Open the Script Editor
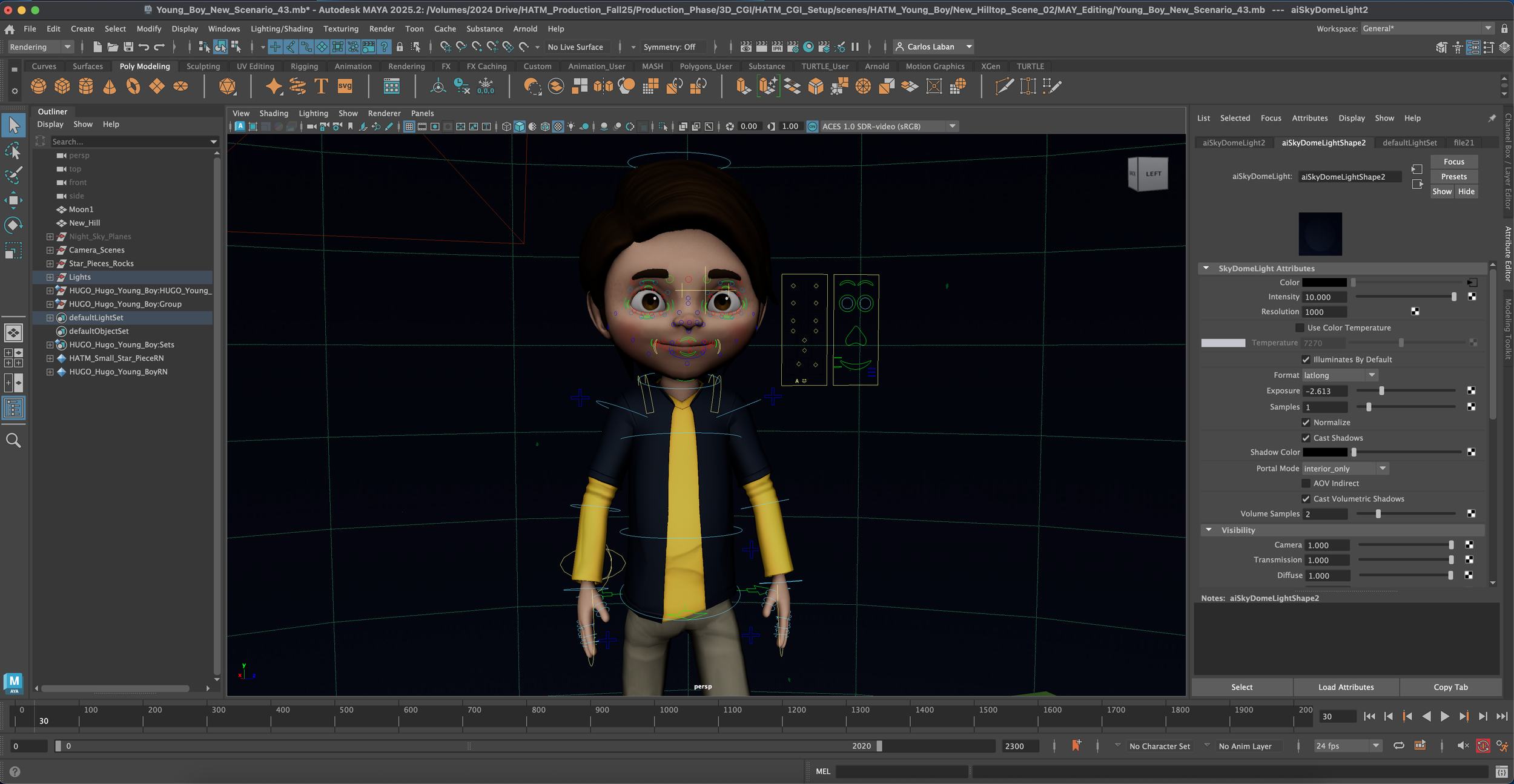 pyautogui.click(x=1501, y=771)
